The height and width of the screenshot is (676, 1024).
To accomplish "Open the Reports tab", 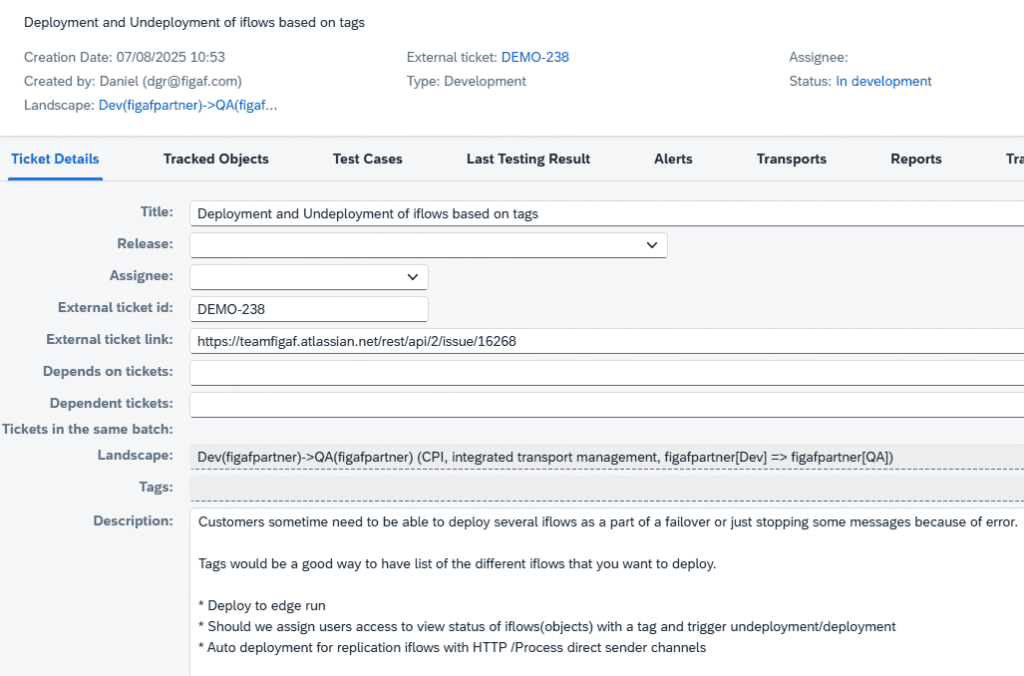I will pos(916,159).
